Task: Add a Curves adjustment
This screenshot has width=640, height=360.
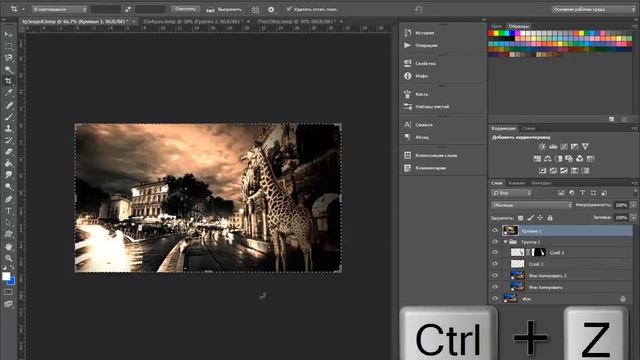Action: click(564, 146)
